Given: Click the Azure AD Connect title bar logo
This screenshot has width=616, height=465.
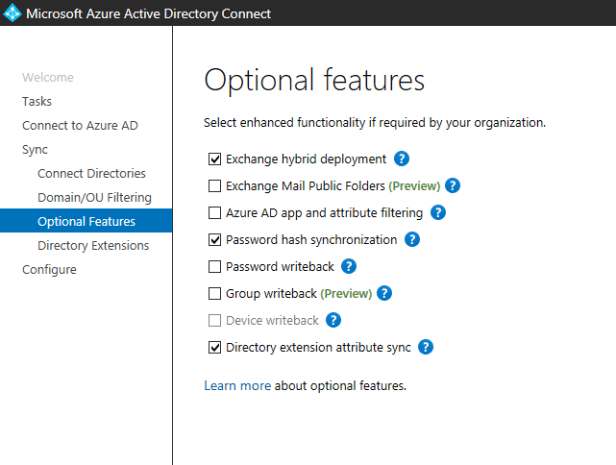Looking at the screenshot, I should click(x=12, y=14).
